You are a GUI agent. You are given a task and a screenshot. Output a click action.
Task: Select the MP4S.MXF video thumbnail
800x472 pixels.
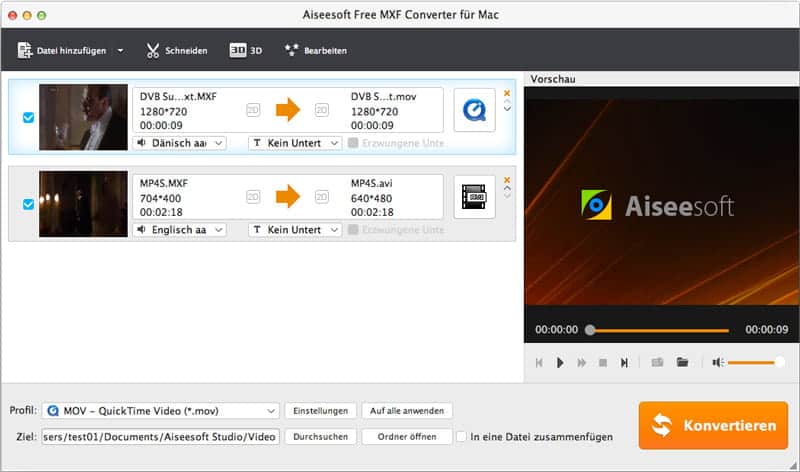coord(83,204)
